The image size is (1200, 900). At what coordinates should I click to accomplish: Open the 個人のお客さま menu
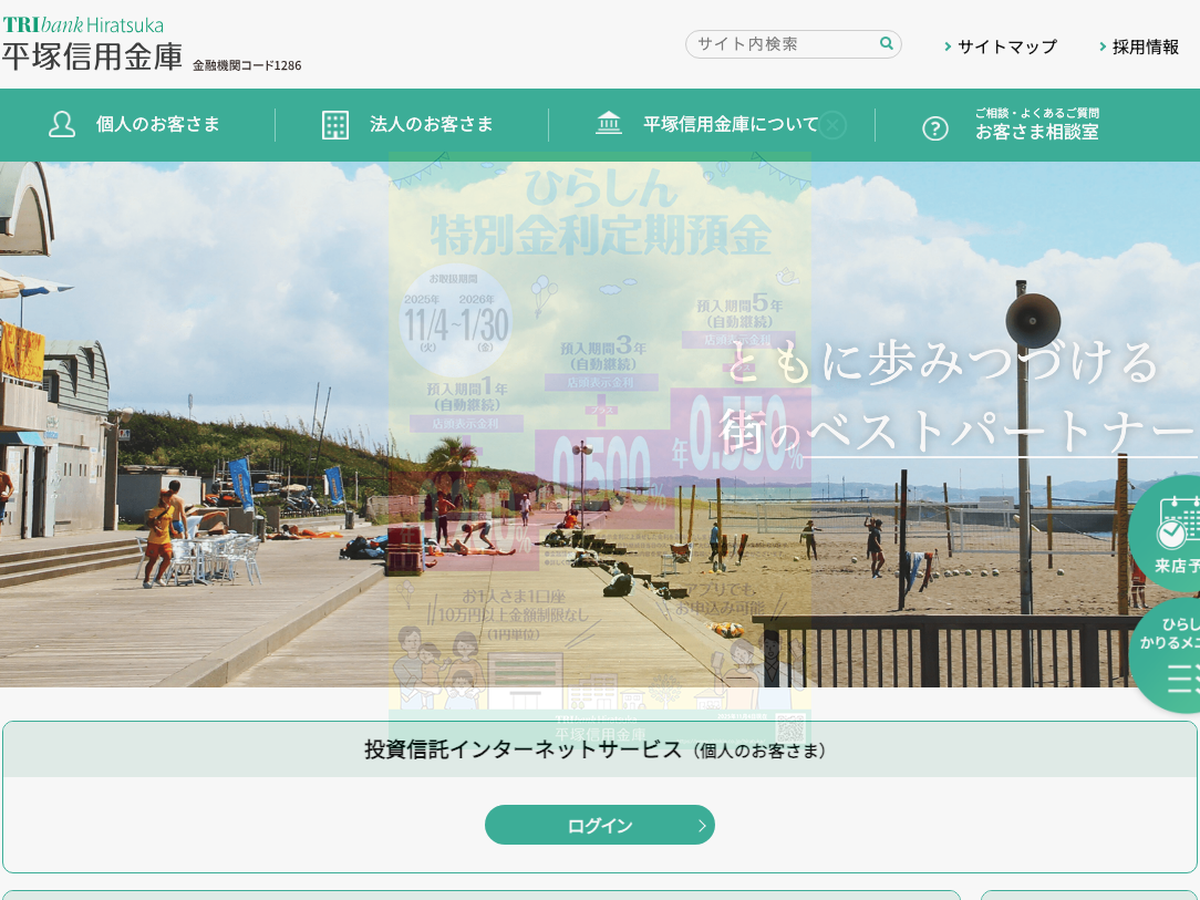click(157, 125)
